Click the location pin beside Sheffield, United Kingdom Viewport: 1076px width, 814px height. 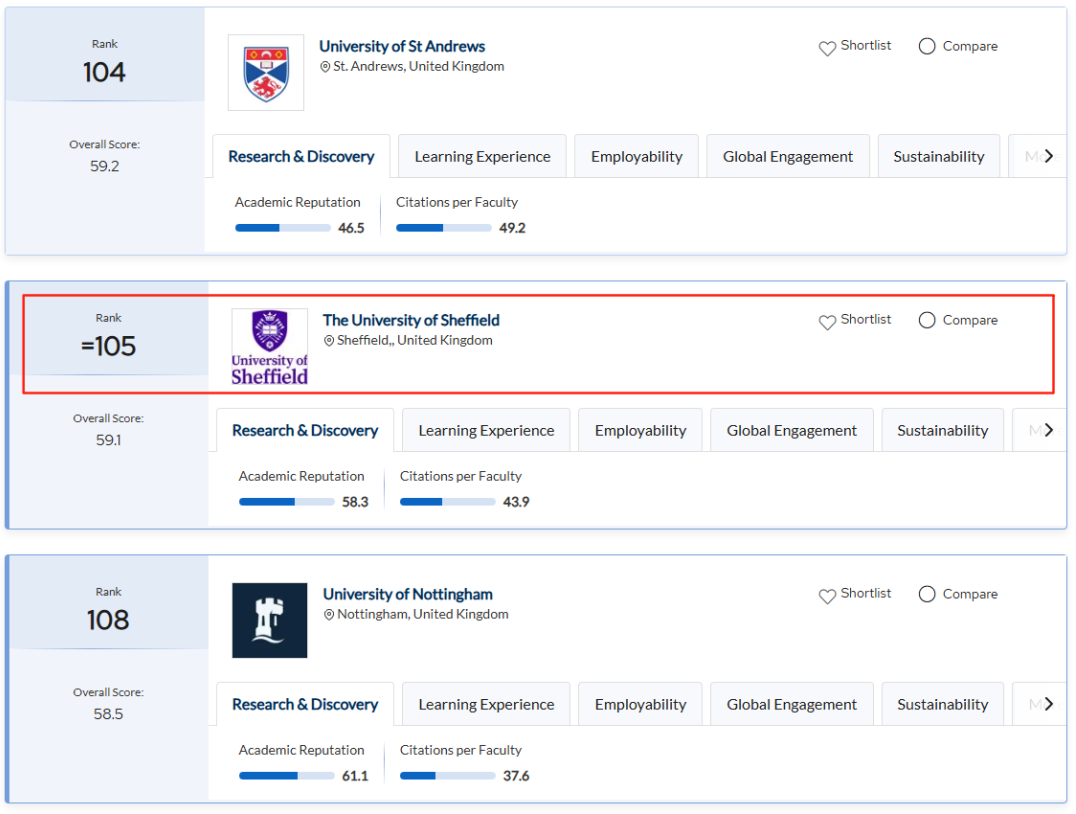[x=329, y=340]
